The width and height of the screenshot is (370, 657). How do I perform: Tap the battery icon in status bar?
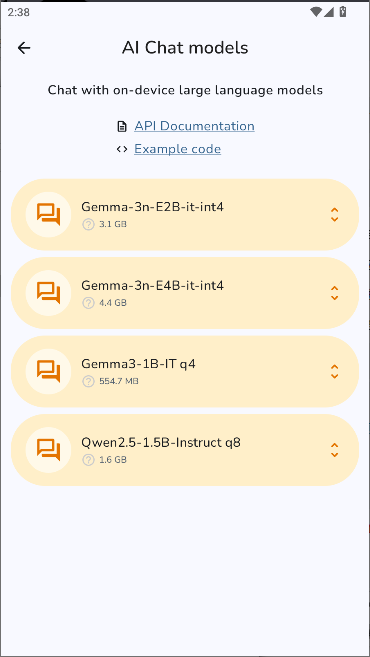[343, 12]
